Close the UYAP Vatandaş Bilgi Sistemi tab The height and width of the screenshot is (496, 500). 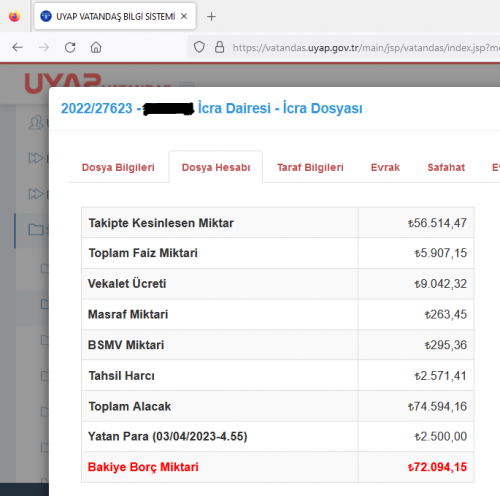[x=184, y=16]
